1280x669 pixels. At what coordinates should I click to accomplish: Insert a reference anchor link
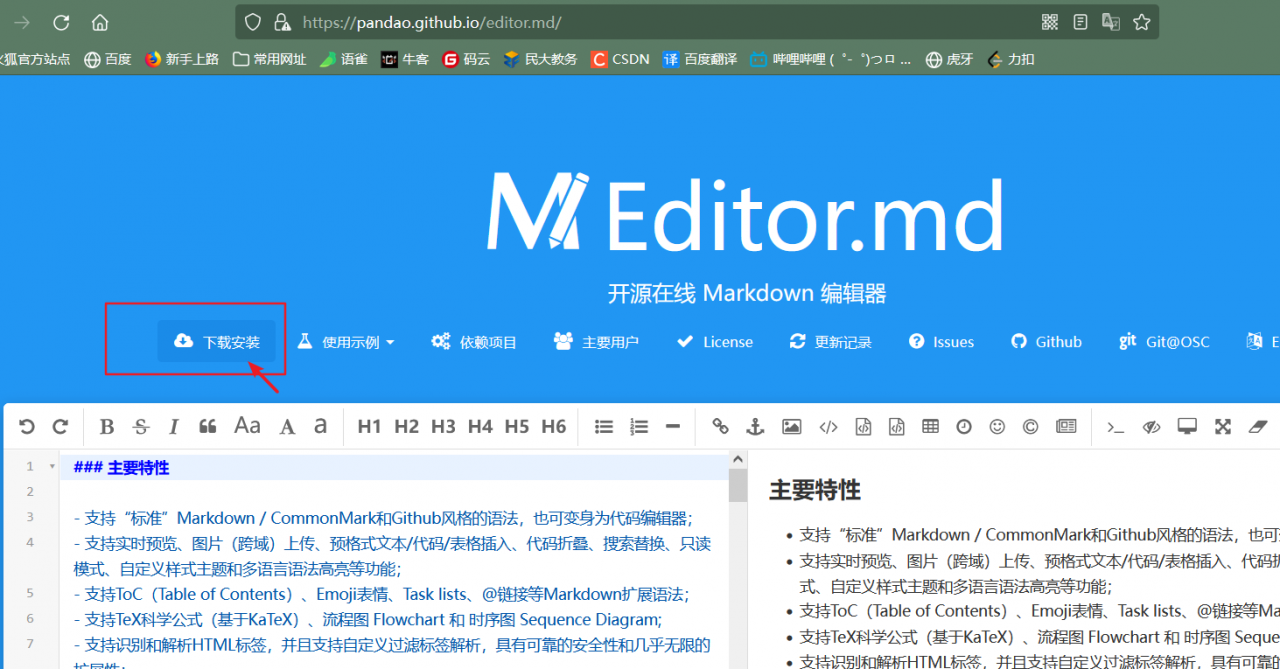pyautogui.click(x=756, y=427)
